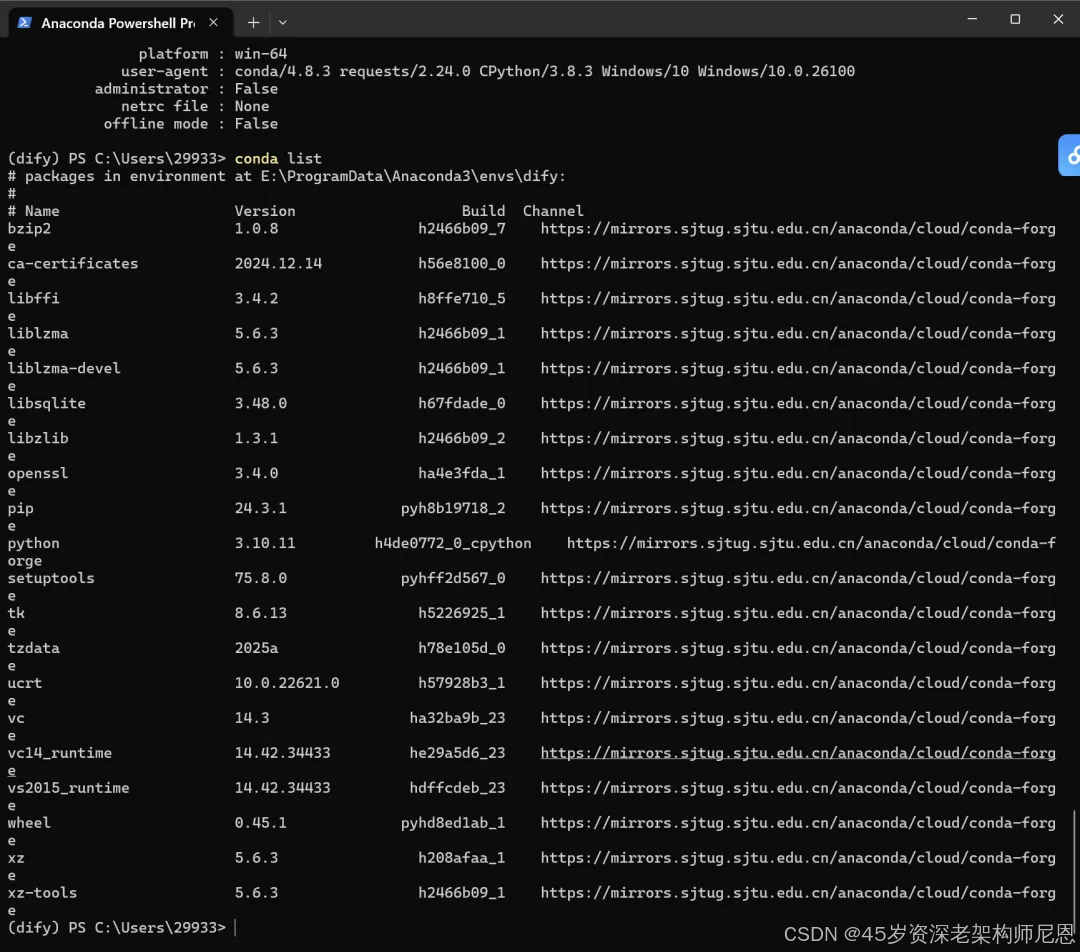
Task: Click the xz build h208afaa_1
Action: [x=461, y=858]
